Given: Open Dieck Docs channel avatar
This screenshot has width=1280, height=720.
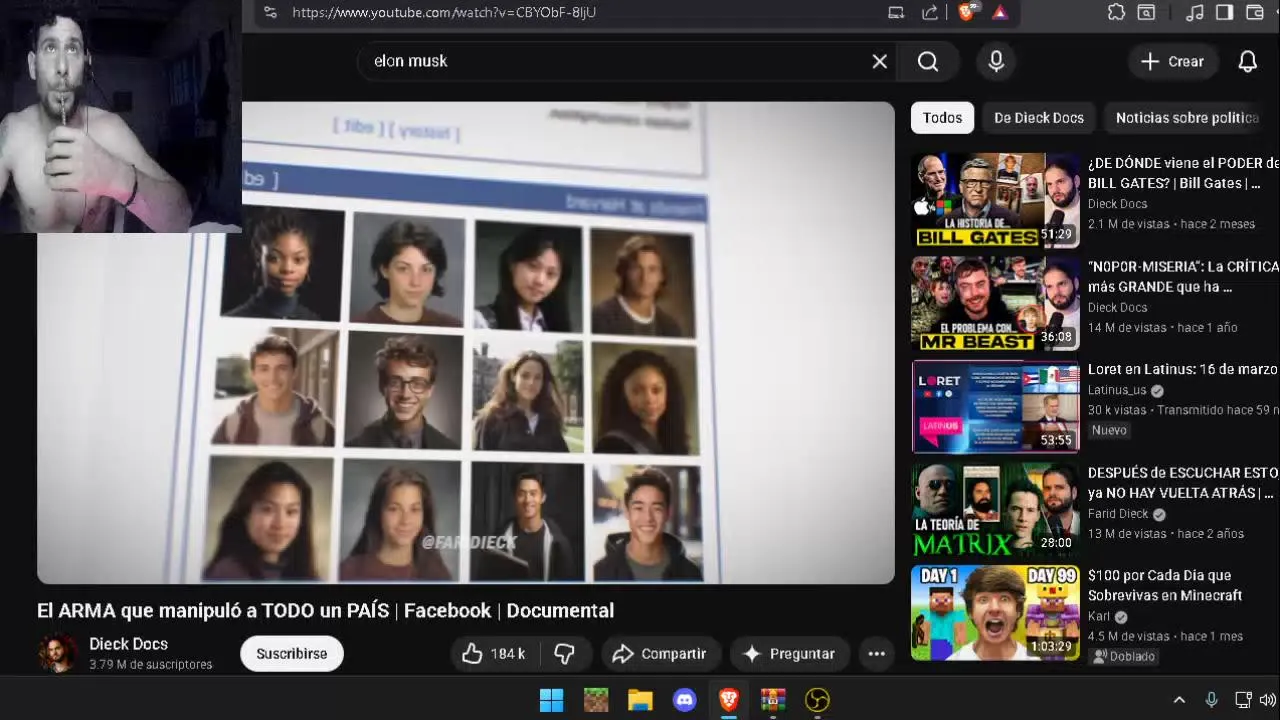Looking at the screenshot, I should (57, 653).
